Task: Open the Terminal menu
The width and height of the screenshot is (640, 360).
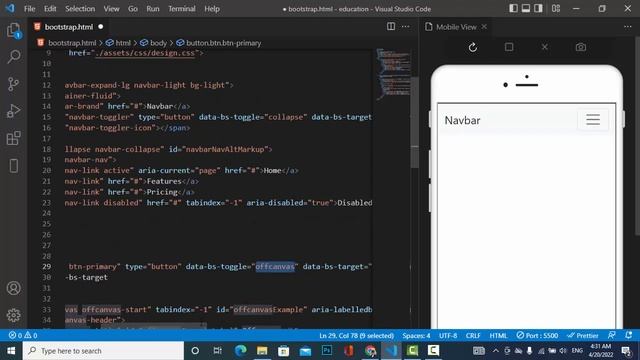Action: pyautogui.click(x=182, y=9)
